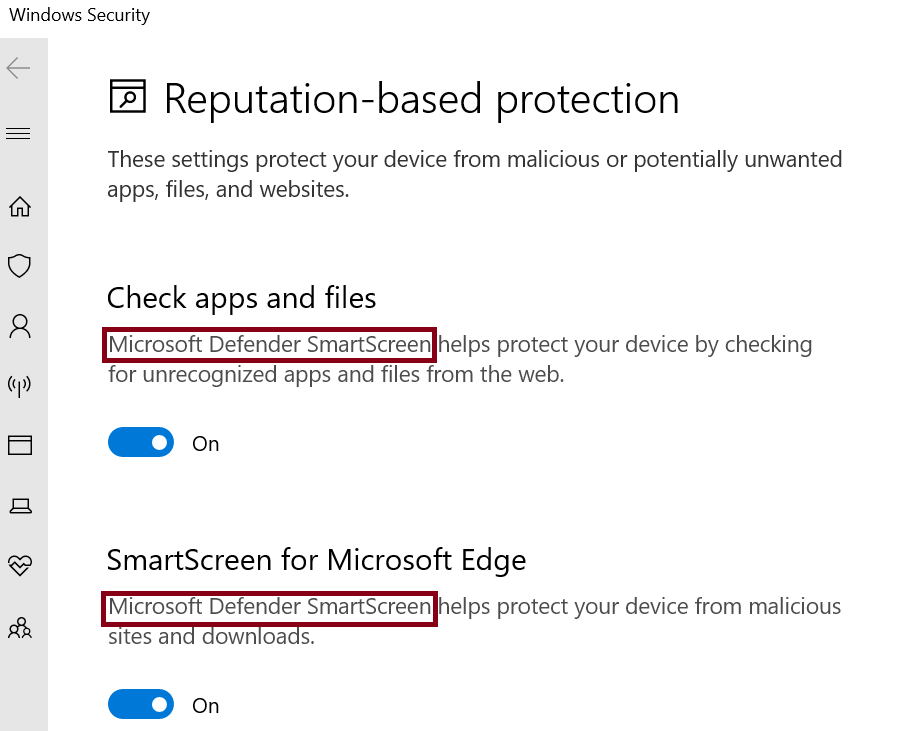Disable SmartScreen for Microsoft Edge
This screenshot has width=903, height=731.
click(x=140, y=704)
